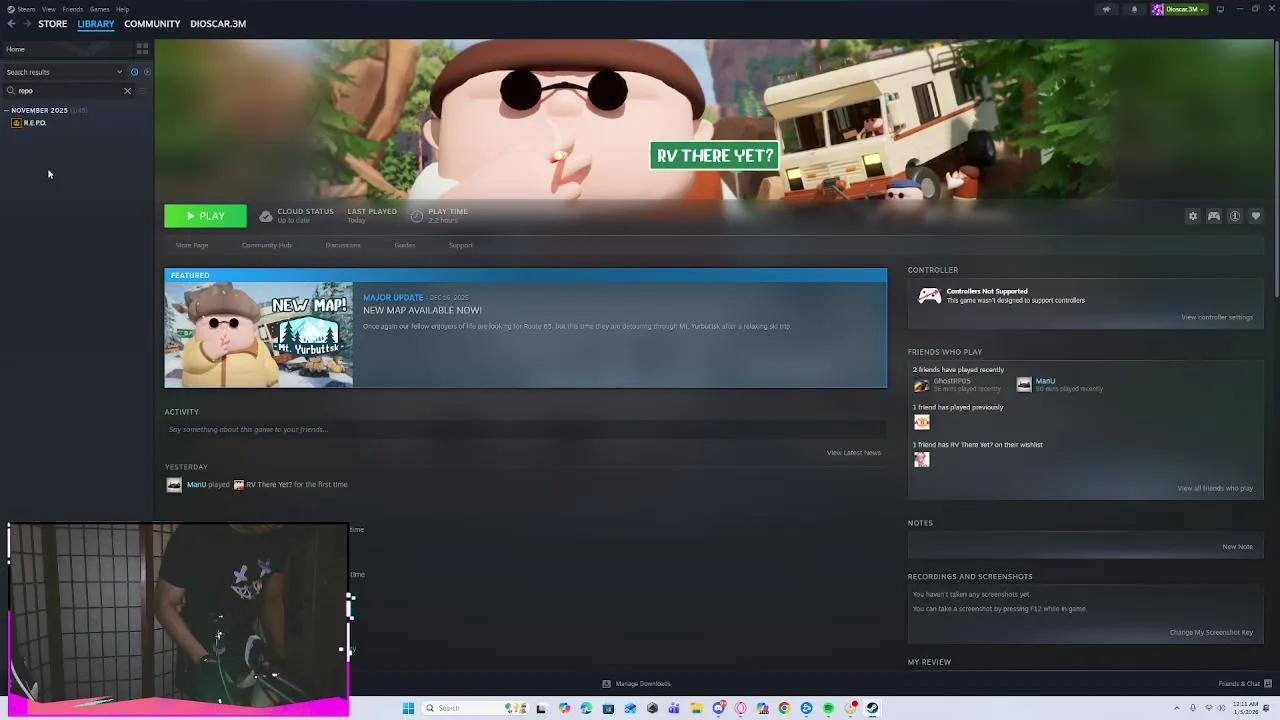
Task: Click the New Note button
Action: tap(1237, 547)
